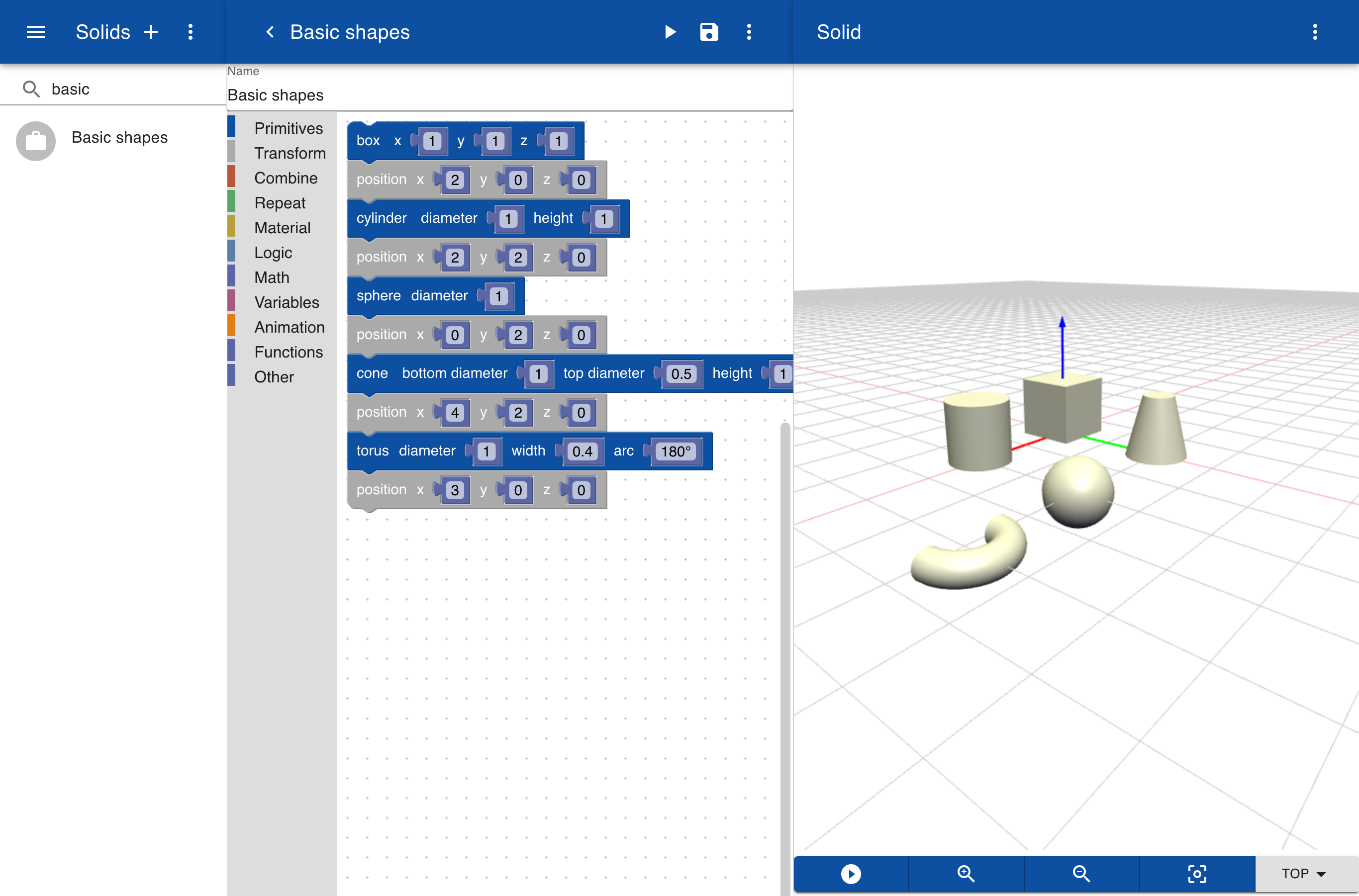Edit cylinder diameter value
Image resolution: width=1359 pixels, height=896 pixels.
tap(508, 219)
